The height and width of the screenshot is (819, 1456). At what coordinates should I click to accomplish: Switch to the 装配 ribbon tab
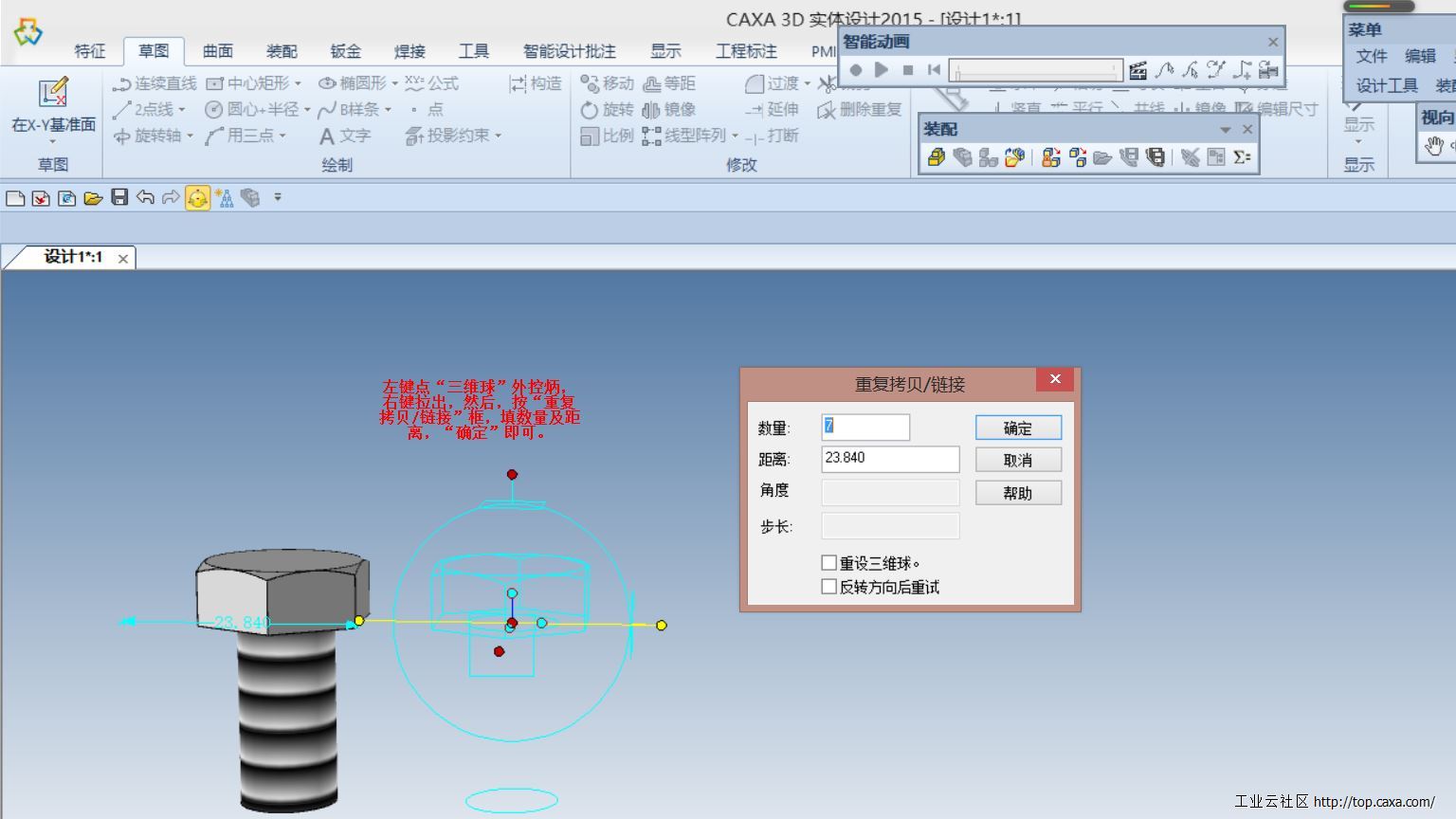tap(282, 51)
